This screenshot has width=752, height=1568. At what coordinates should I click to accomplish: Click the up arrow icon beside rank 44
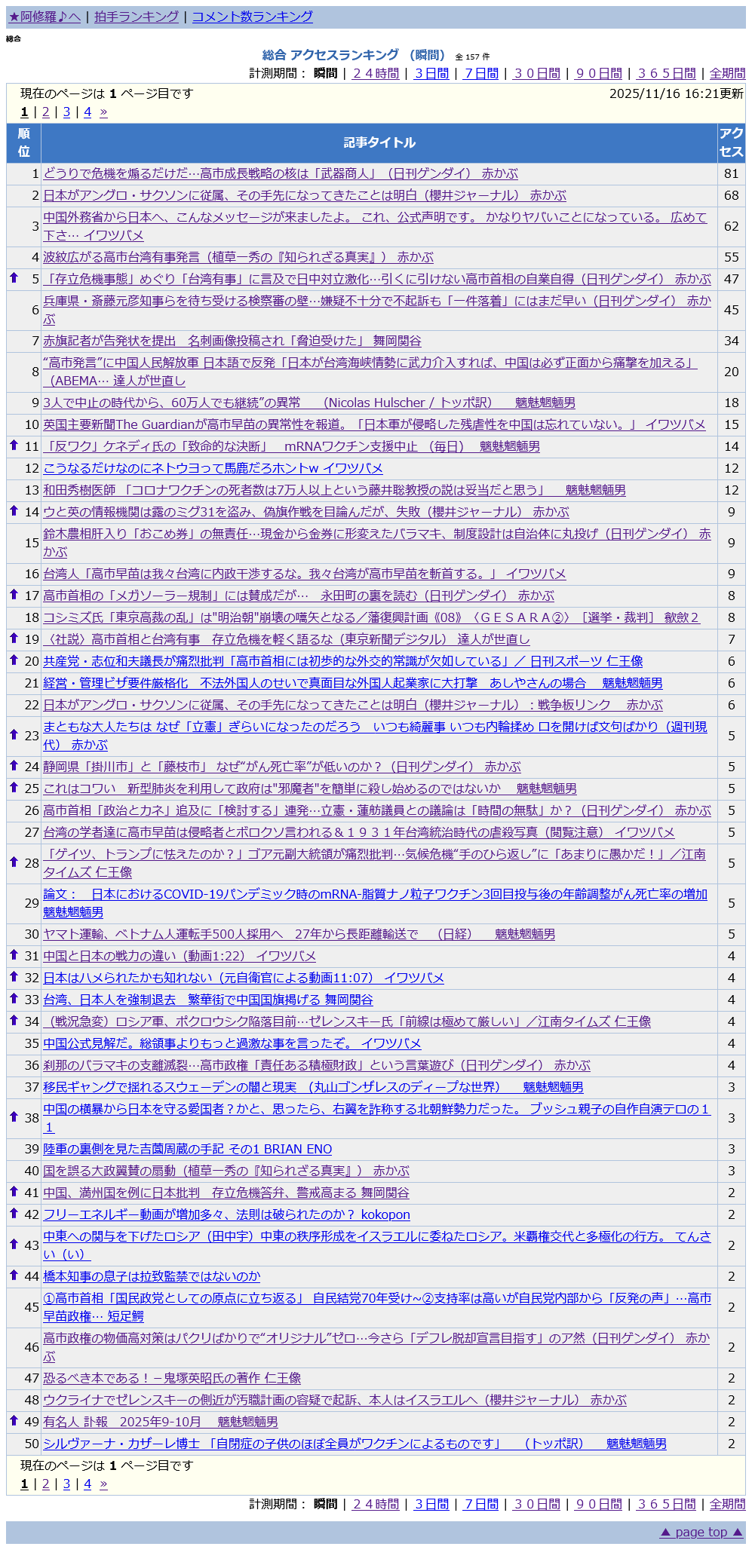pyautogui.click(x=14, y=1276)
